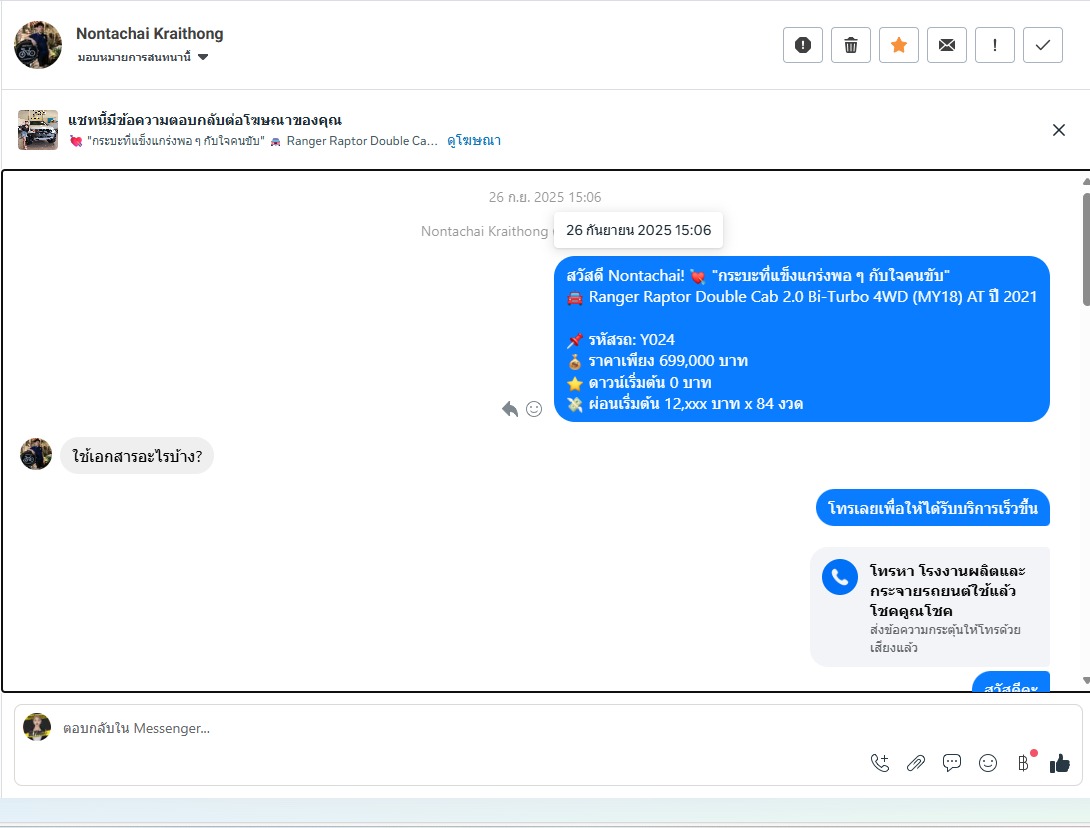The image size is (1090, 828).
Task: Open saved replies speech bubble icon
Action: point(952,763)
